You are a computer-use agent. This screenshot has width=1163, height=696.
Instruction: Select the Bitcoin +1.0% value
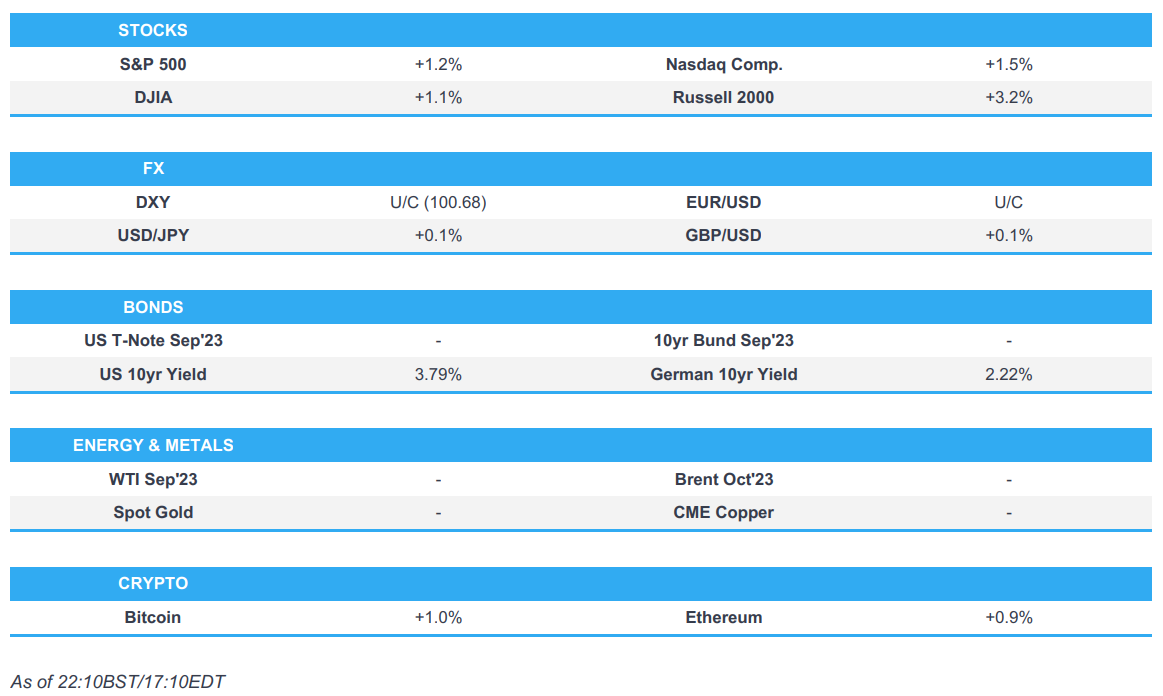(438, 617)
